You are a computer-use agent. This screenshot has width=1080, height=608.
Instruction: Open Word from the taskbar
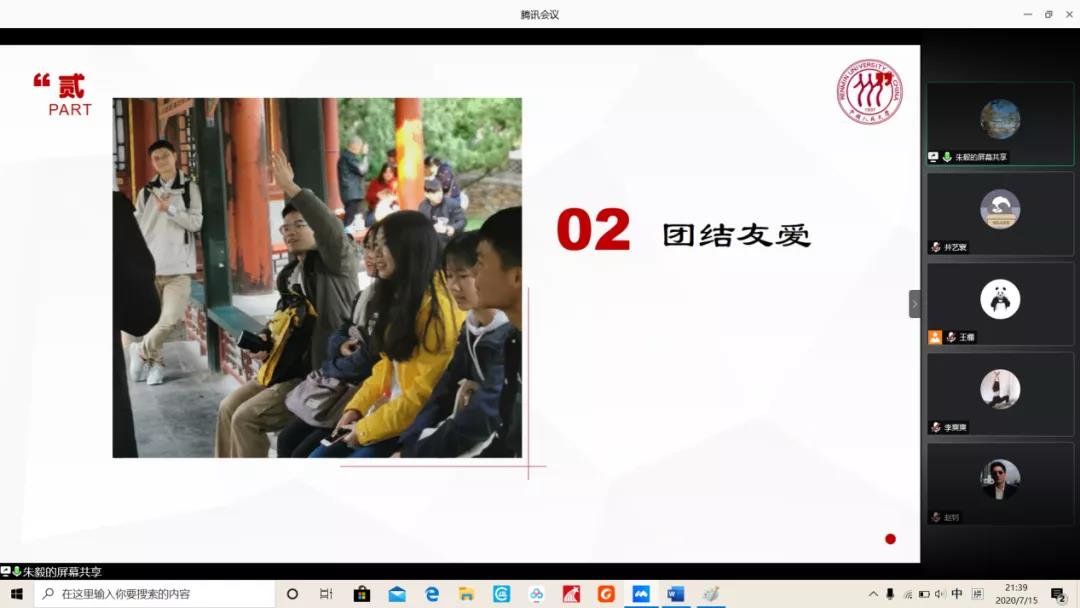675,594
